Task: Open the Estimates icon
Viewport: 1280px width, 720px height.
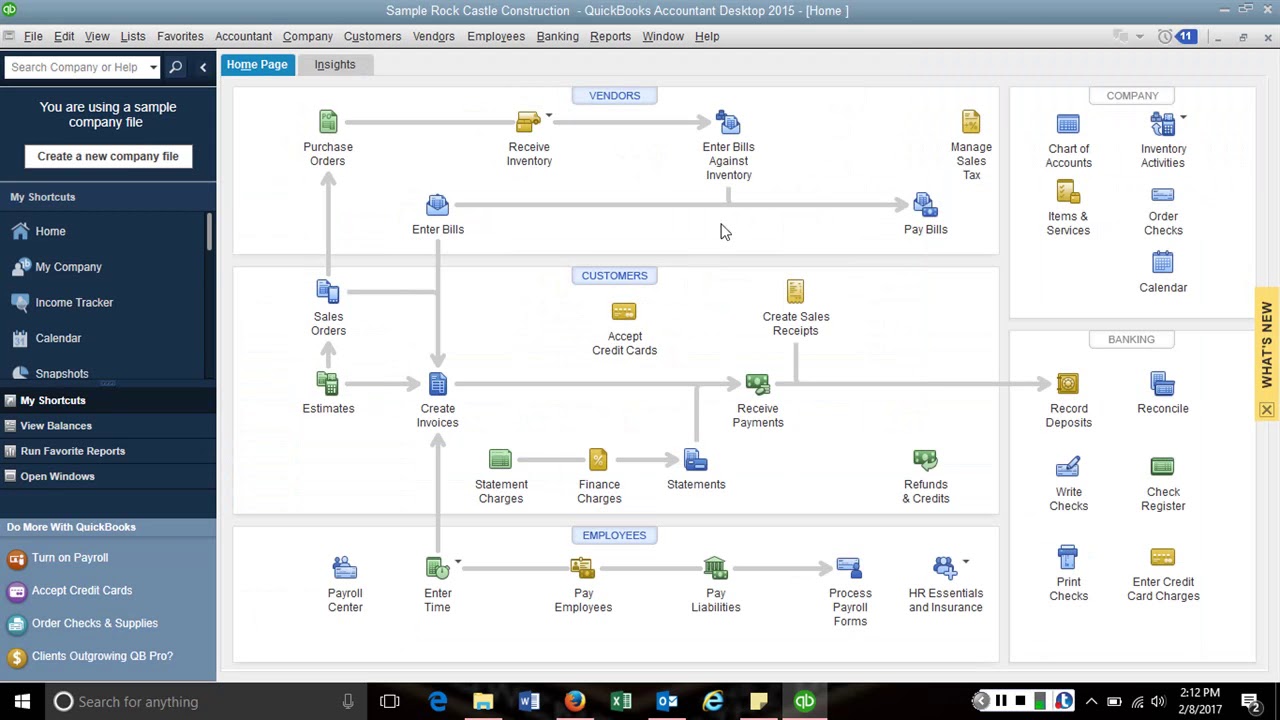Action: (328, 383)
